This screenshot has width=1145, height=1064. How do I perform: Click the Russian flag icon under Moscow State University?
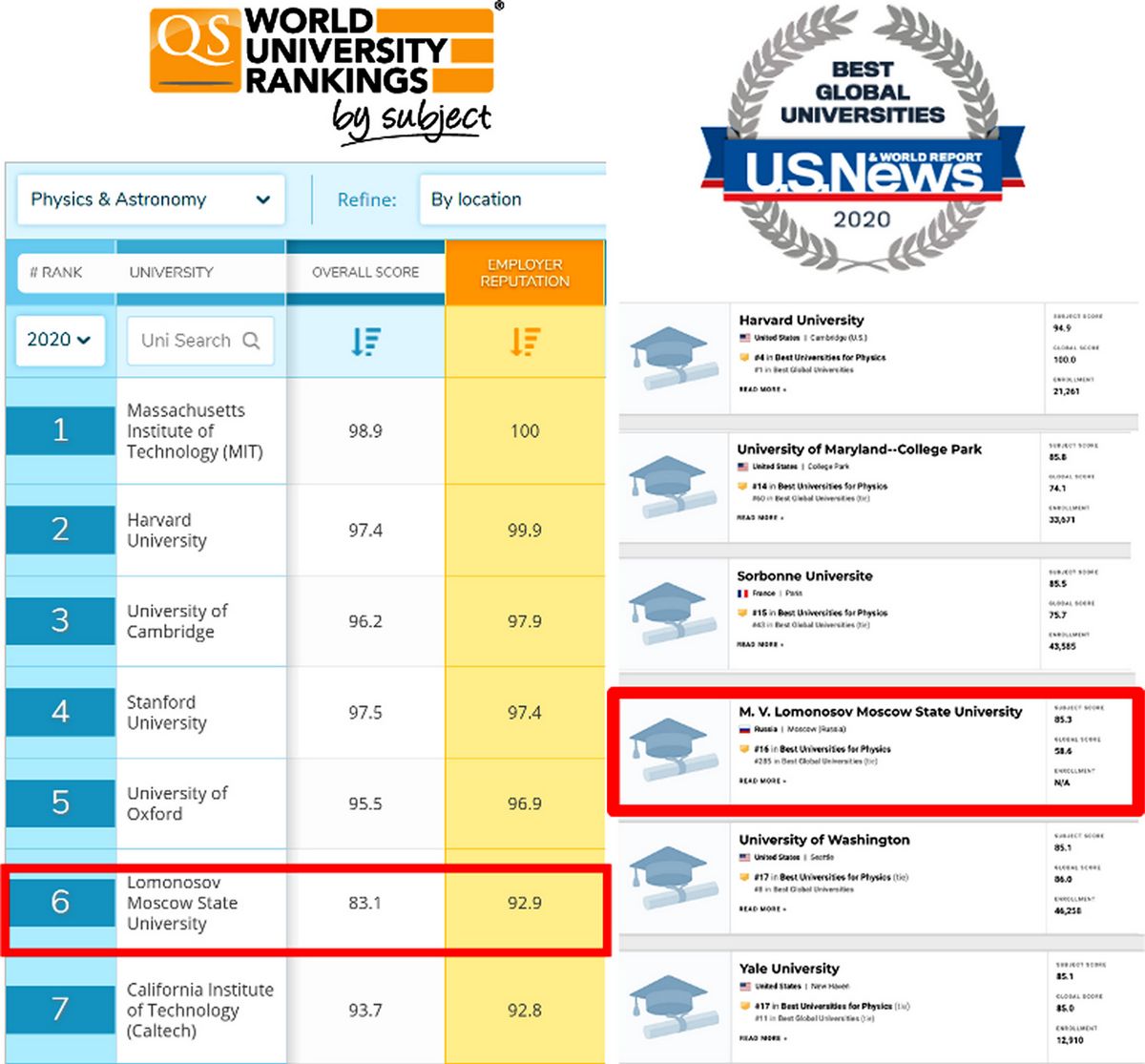(x=745, y=729)
